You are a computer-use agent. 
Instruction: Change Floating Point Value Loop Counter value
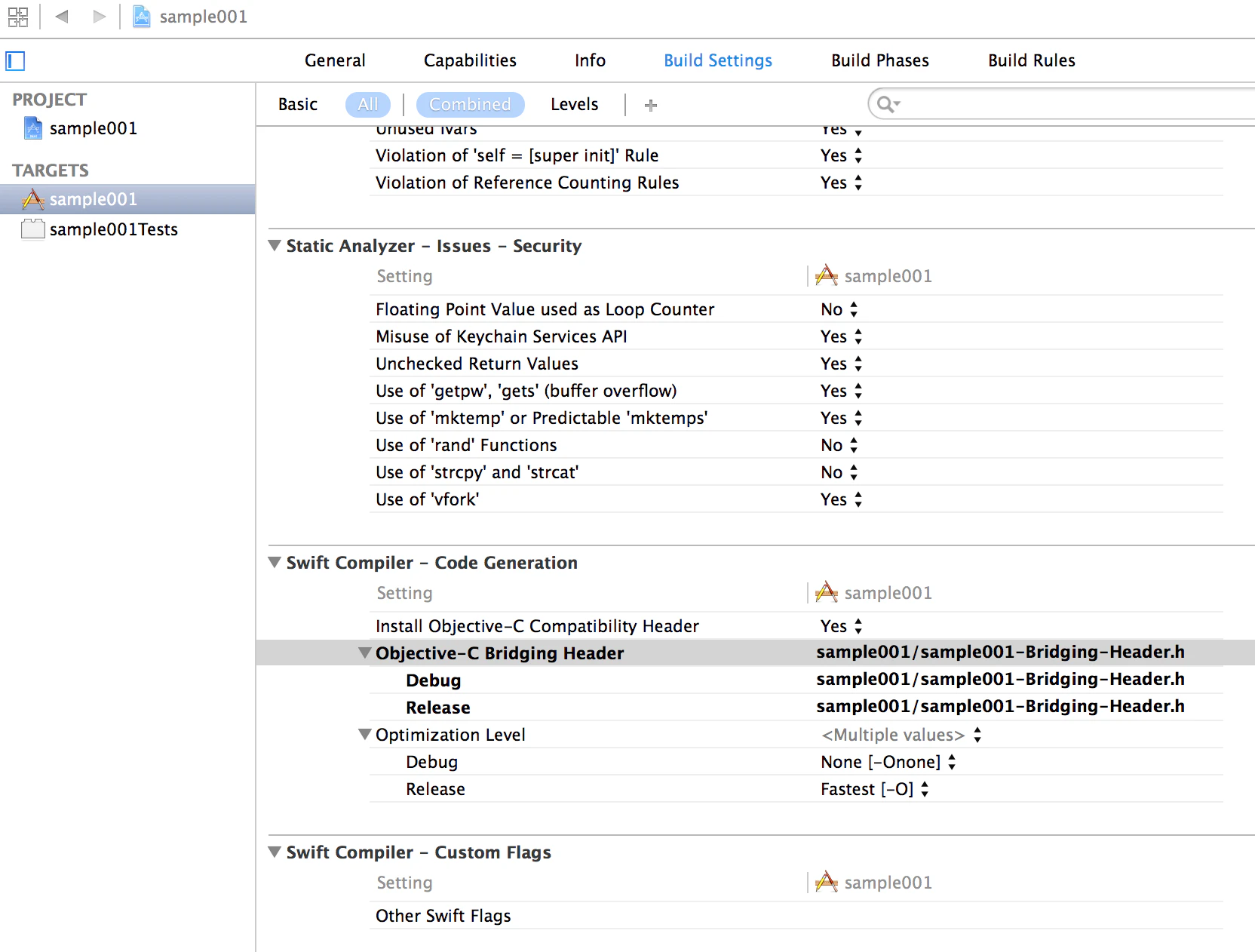[839, 309]
